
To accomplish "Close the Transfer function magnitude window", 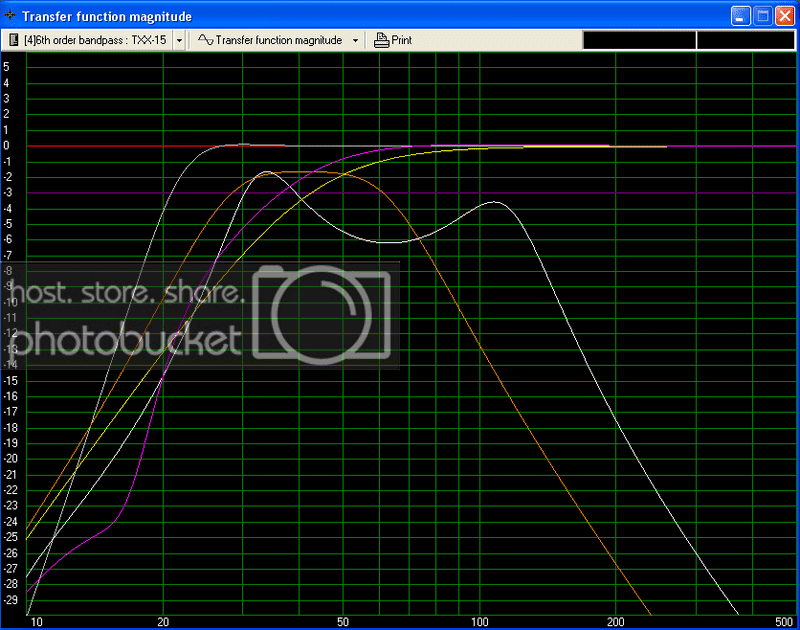I will (x=785, y=16).
